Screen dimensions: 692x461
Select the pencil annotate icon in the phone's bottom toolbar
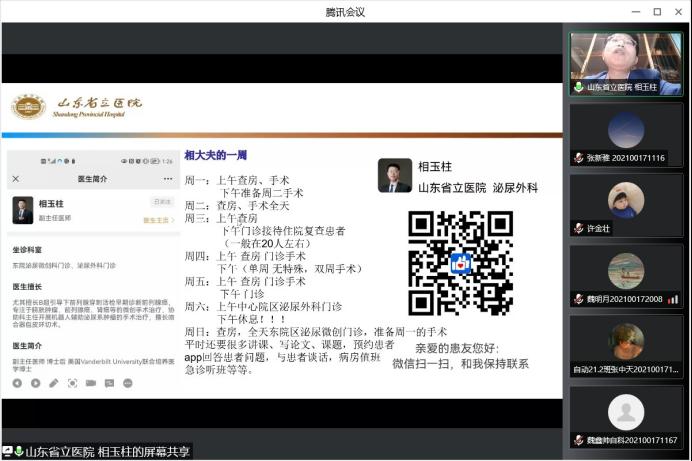tap(54, 383)
